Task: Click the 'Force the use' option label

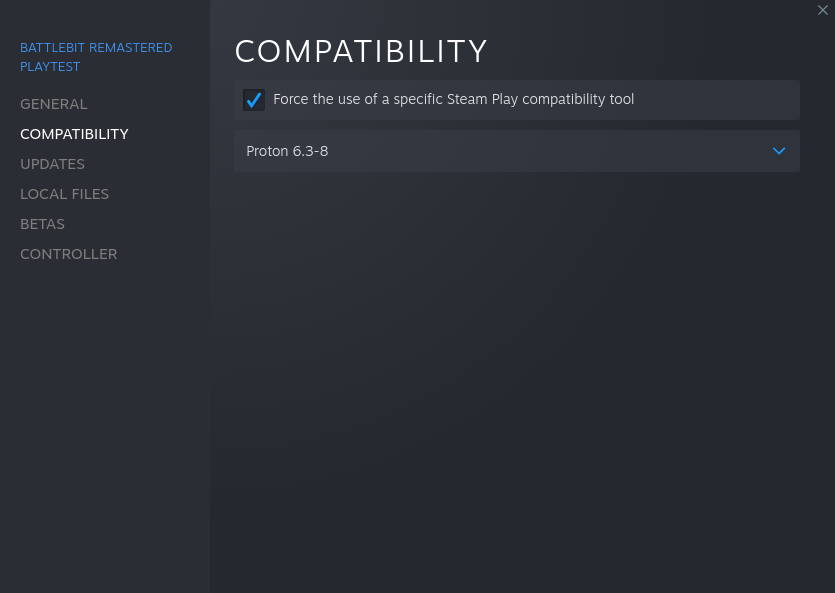Action: (x=453, y=99)
